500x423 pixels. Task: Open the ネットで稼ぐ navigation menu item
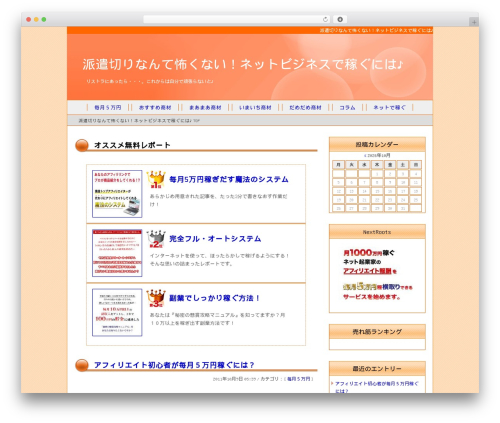point(389,108)
